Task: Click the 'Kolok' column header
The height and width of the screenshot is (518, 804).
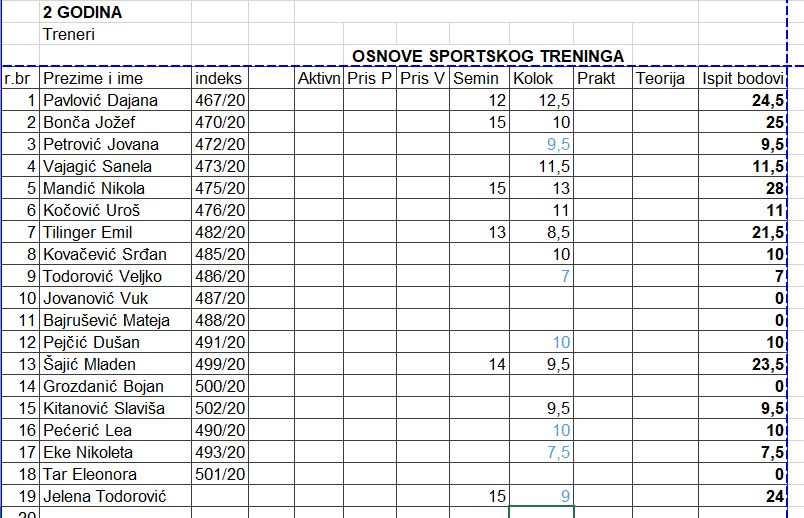Action: pos(533,78)
